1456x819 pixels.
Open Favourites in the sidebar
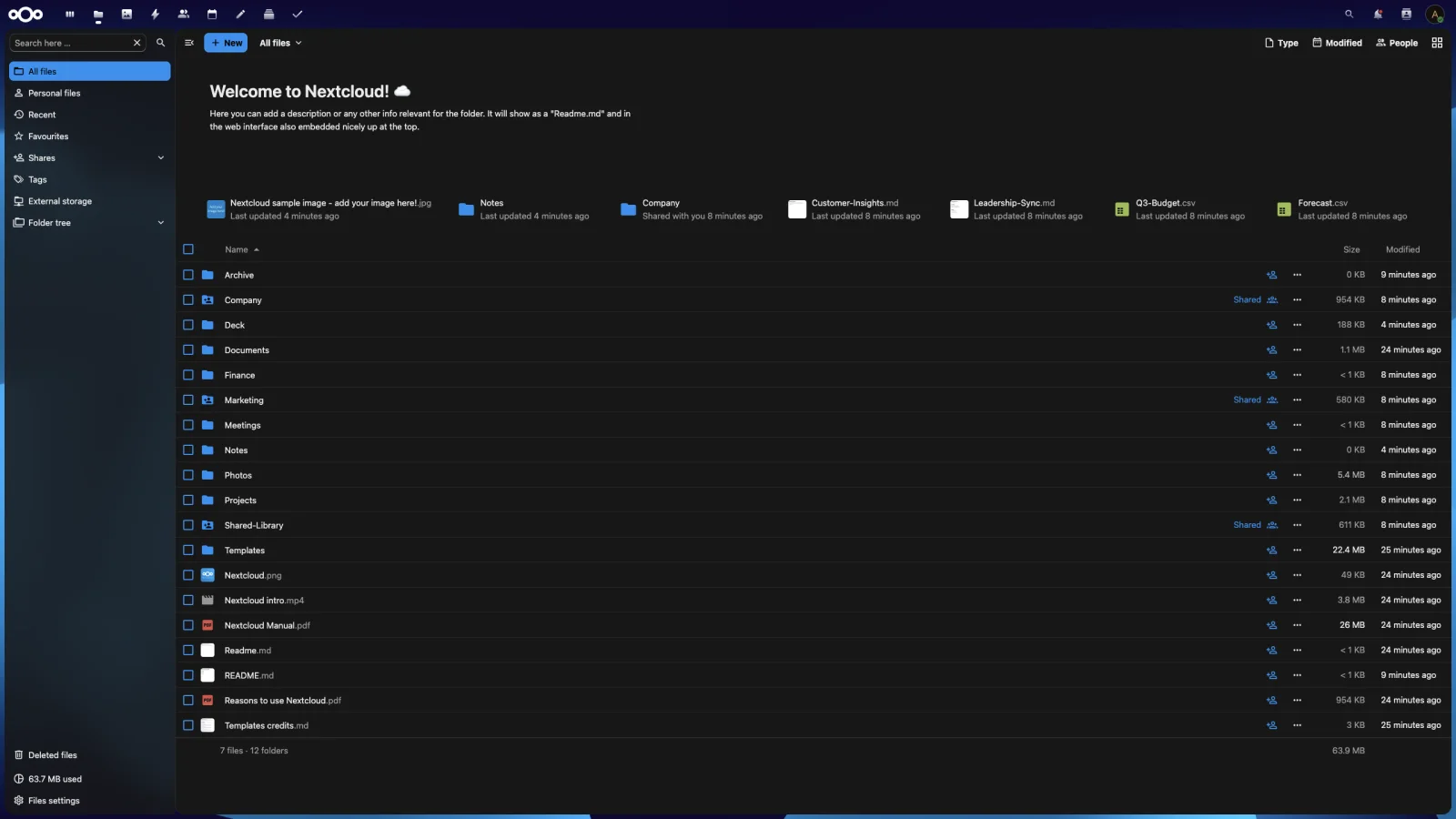[90, 136]
